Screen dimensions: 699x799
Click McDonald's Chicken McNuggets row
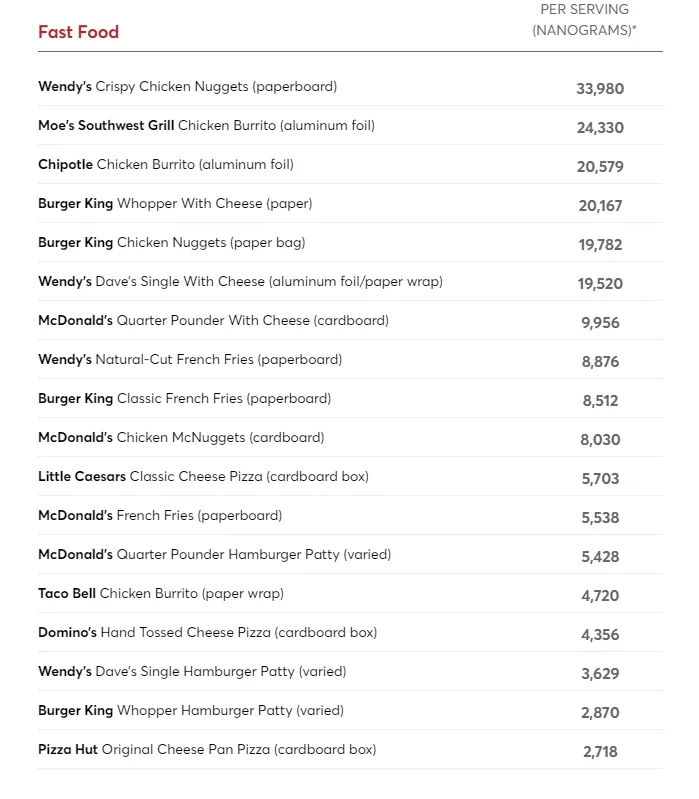(x=181, y=438)
